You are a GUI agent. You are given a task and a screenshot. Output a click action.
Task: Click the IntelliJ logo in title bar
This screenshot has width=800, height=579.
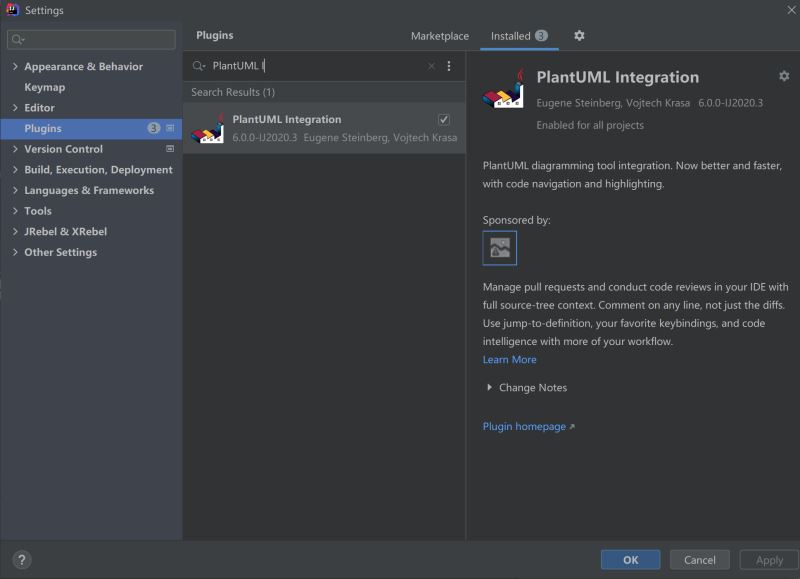tap(12, 10)
